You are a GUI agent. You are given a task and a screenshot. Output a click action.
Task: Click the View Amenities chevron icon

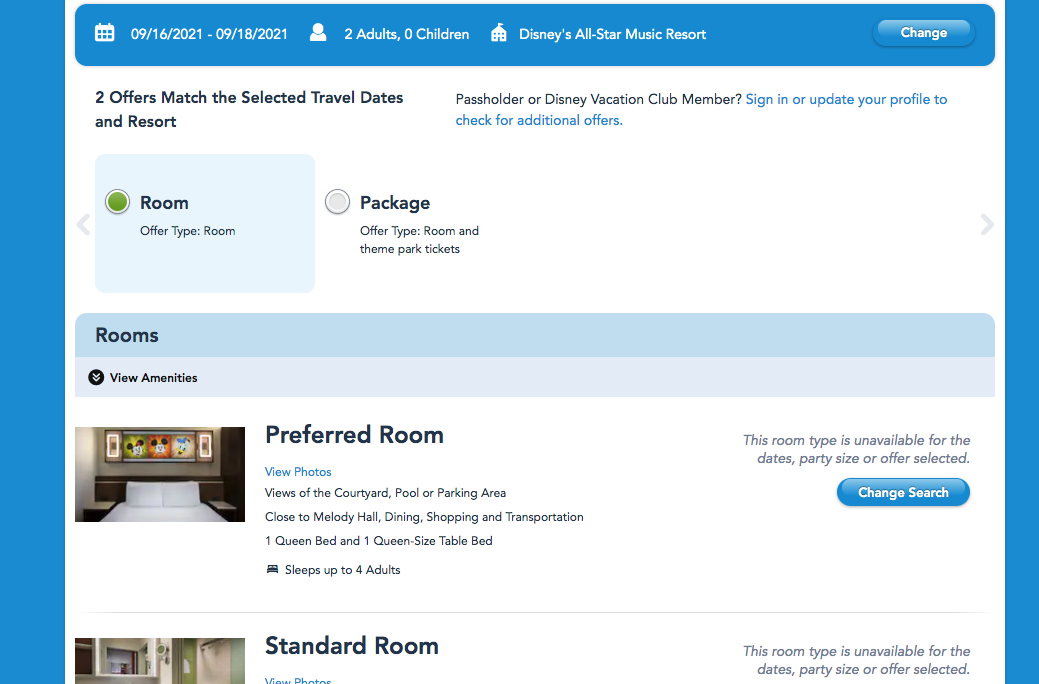96,378
